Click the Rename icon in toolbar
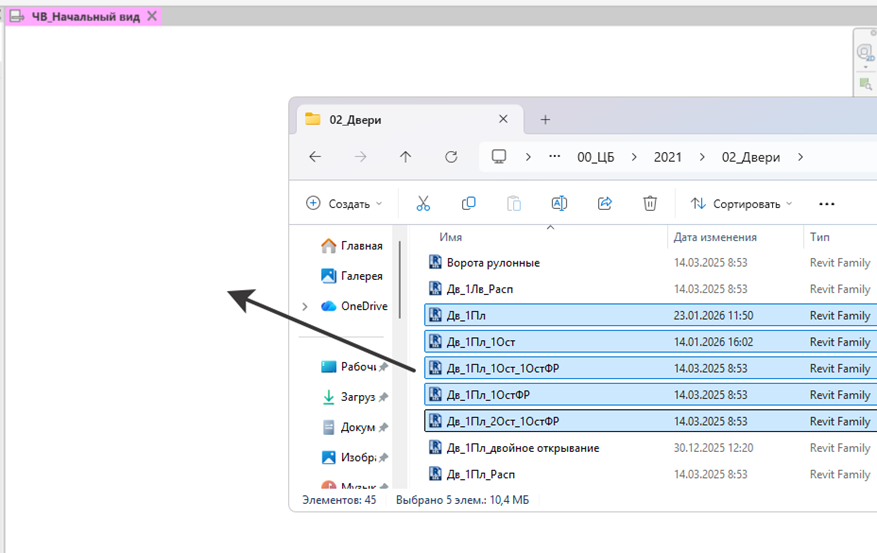The height and width of the screenshot is (553, 877). pos(559,203)
